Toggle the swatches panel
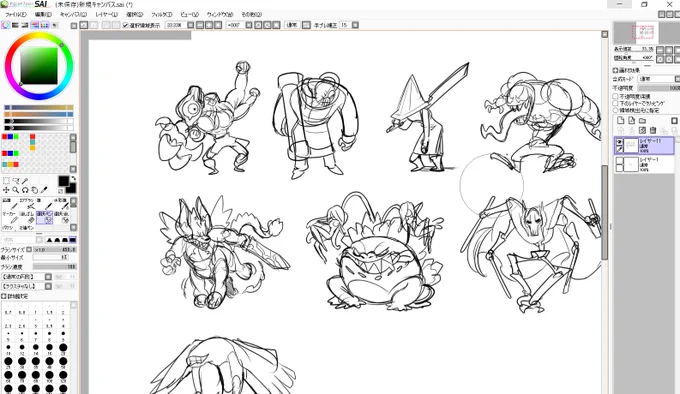680x394 pixels. (44, 25)
